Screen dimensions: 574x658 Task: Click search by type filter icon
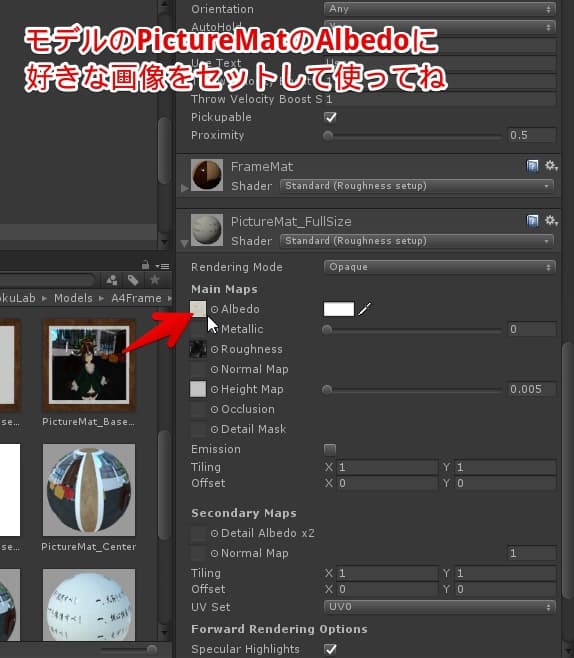[112, 280]
